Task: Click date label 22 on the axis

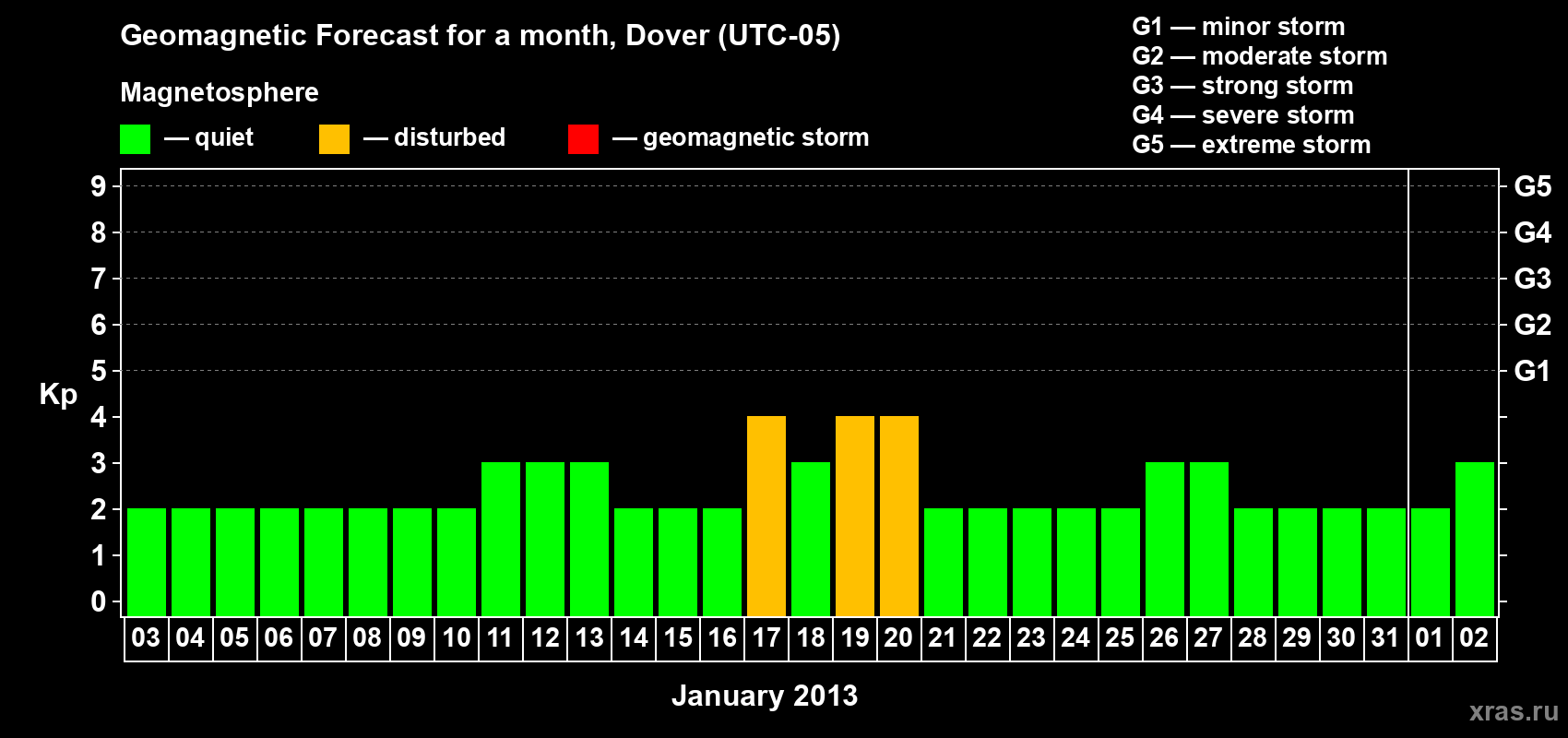Action: click(987, 637)
